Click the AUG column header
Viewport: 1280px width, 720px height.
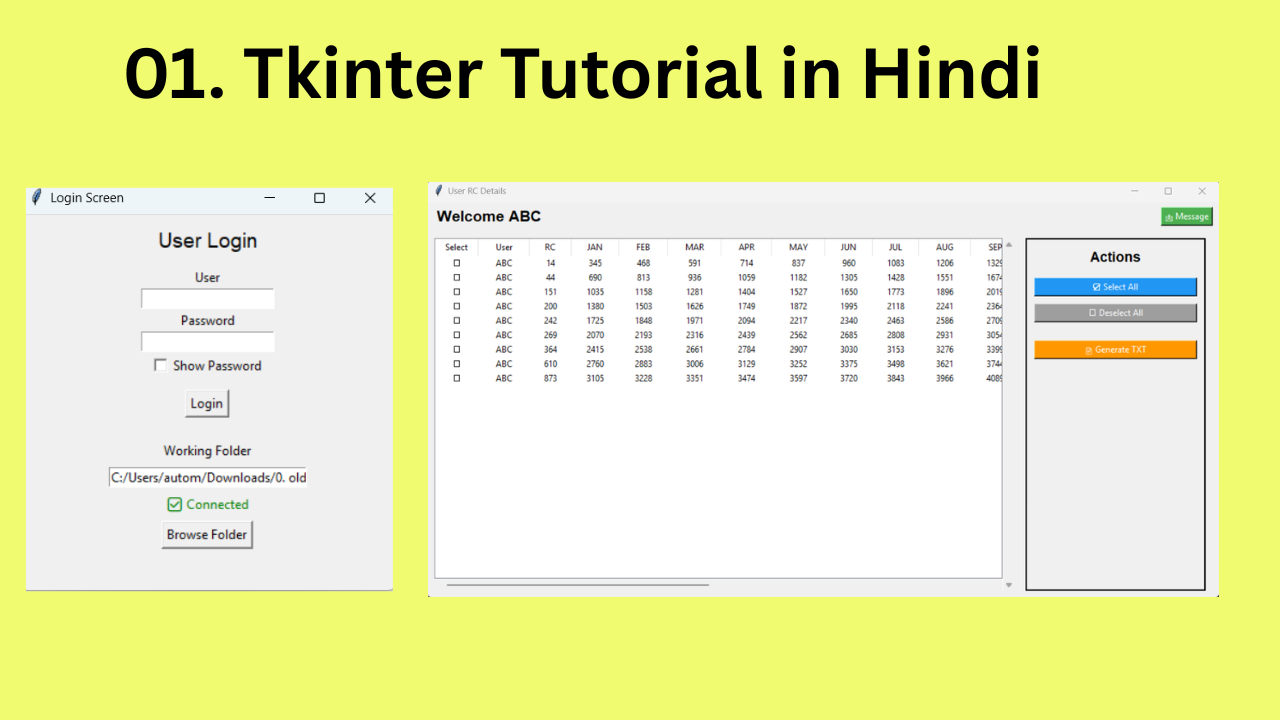(945, 247)
